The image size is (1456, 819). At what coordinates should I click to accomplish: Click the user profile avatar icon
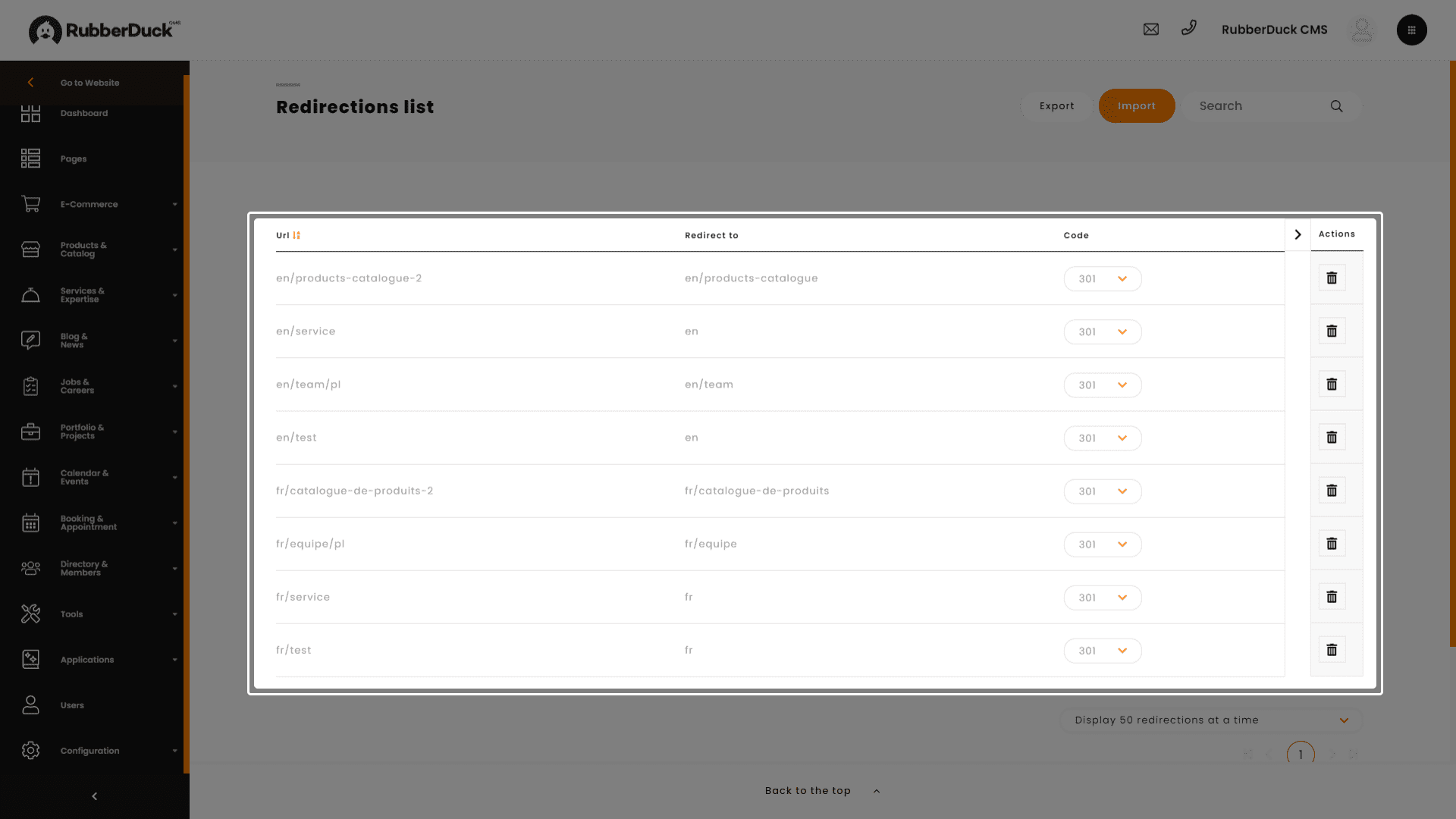[x=1362, y=30]
